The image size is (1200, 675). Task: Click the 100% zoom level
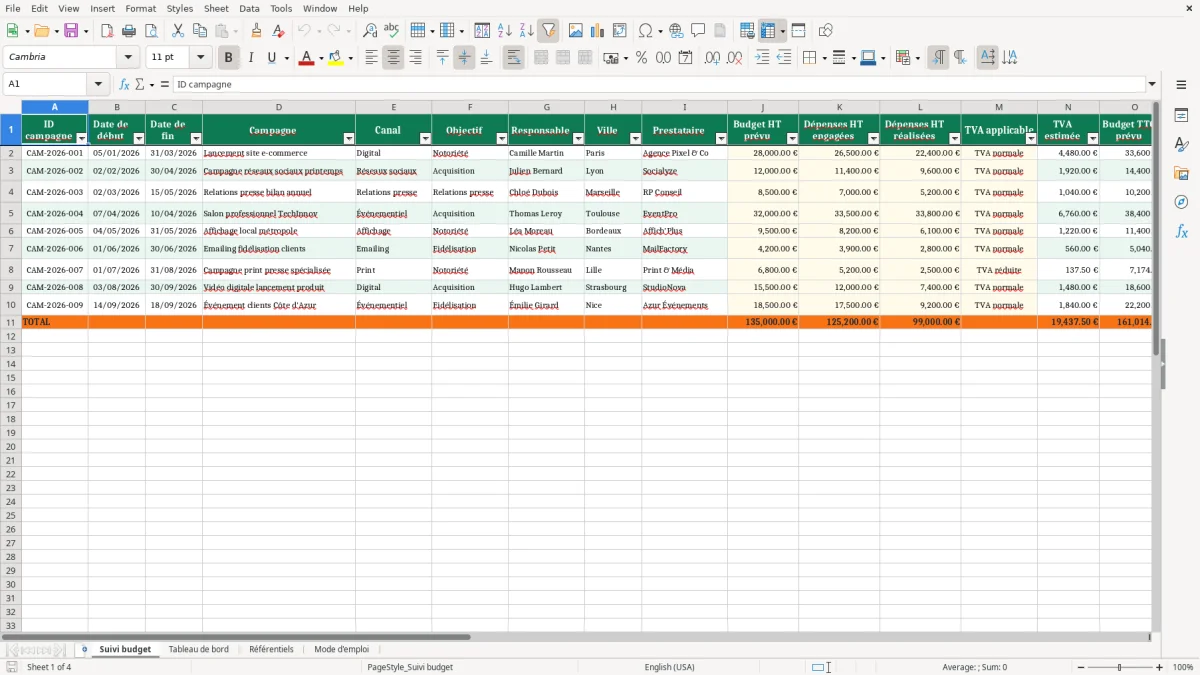click(x=1183, y=667)
